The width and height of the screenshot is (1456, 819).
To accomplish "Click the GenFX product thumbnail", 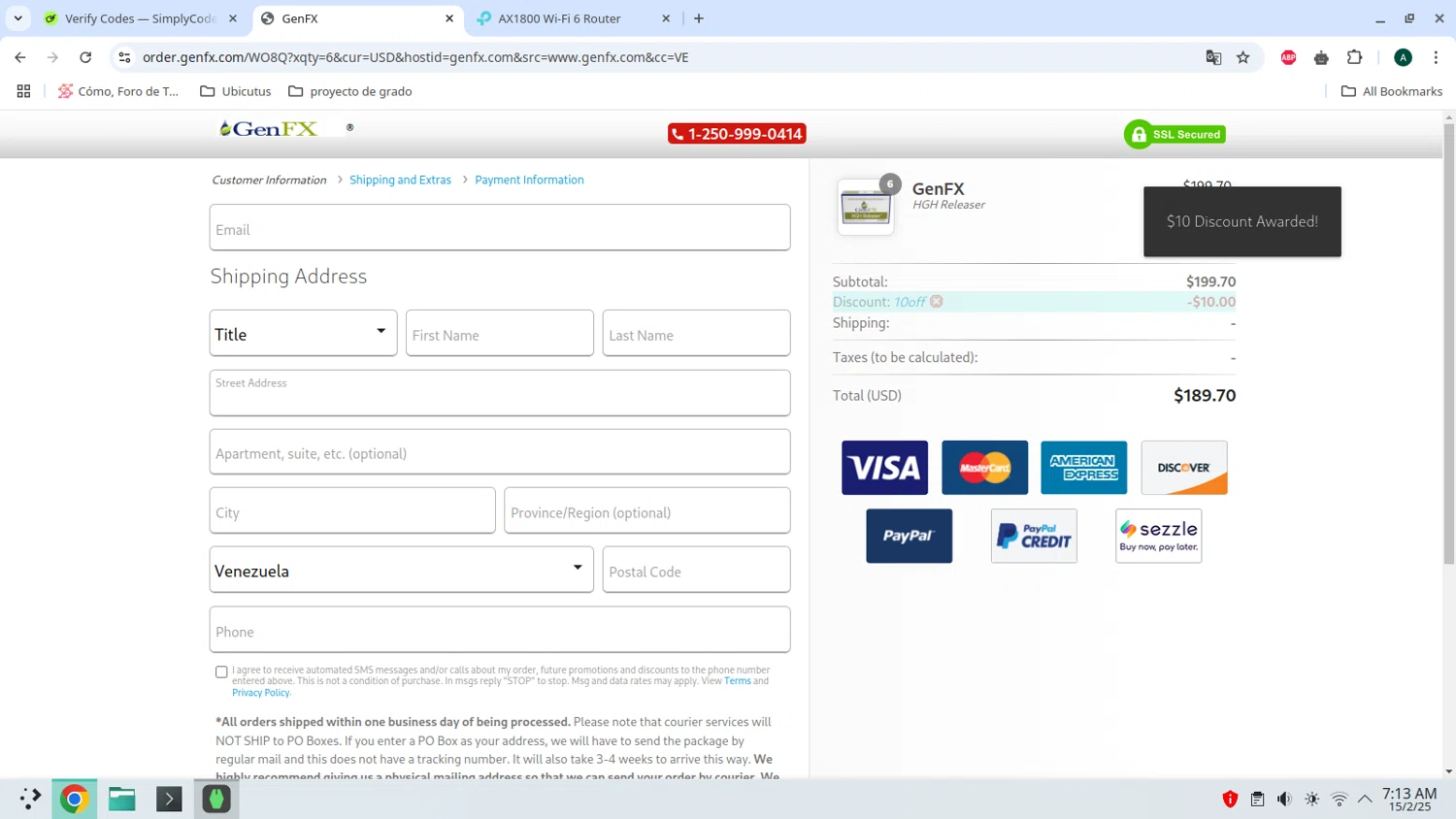I will click(x=866, y=207).
